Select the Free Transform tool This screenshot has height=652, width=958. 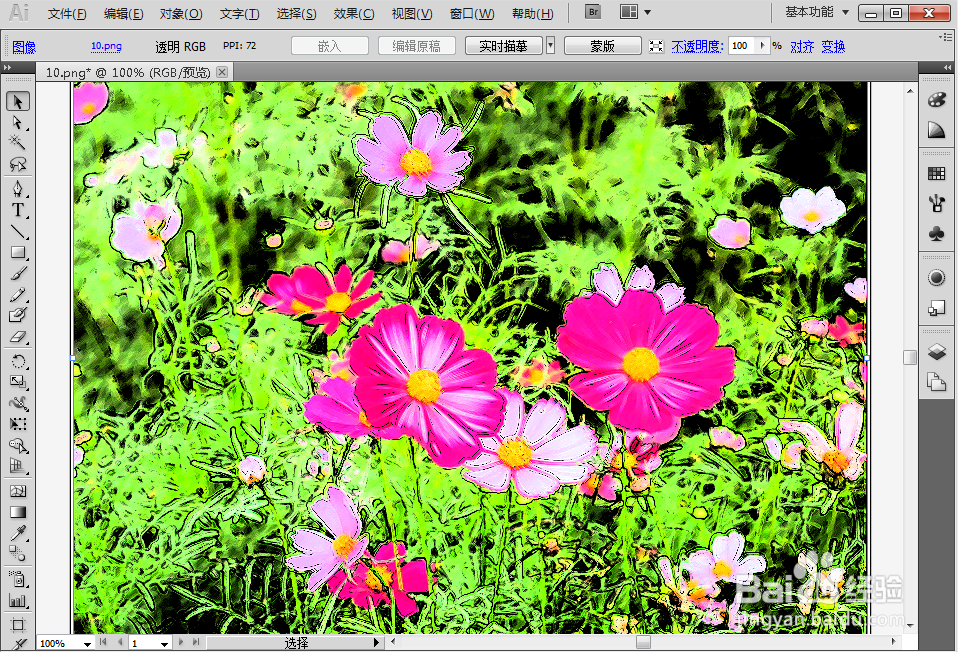tap(18, 424)
